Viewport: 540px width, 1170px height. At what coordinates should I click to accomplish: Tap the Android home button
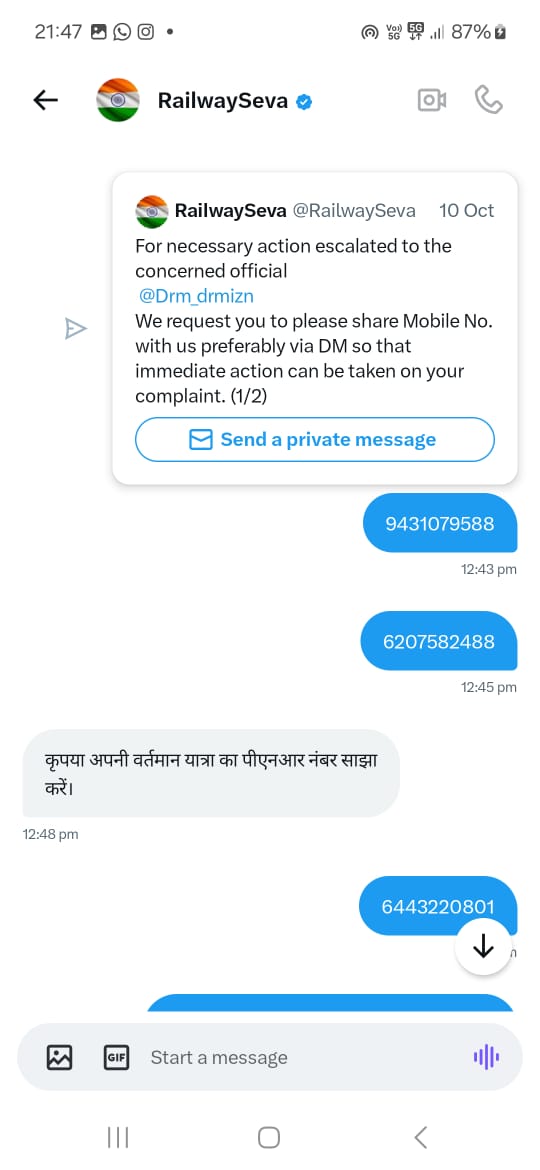269,1137
